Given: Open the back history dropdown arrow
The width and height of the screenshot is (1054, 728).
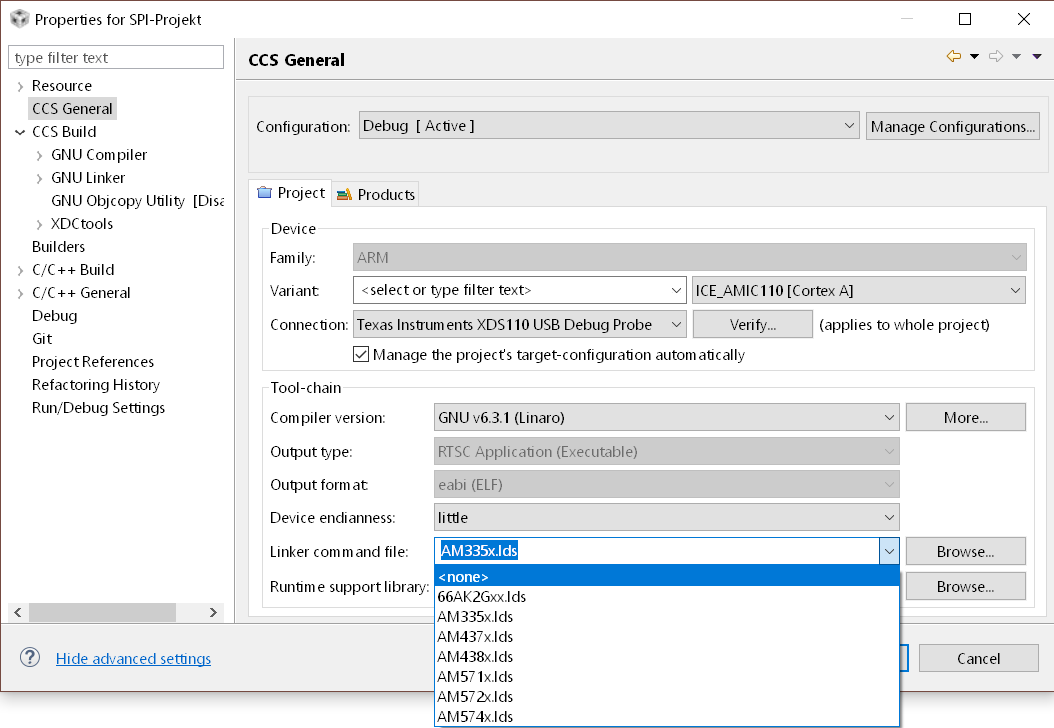Looking at the screenshot, I should (x=974, y=56).
